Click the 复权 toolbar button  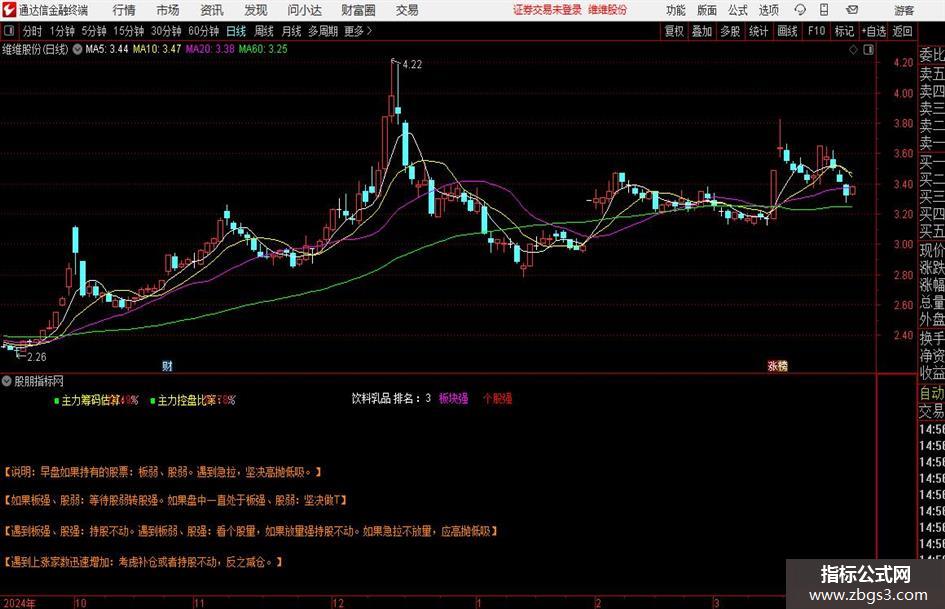click(674, 31)
